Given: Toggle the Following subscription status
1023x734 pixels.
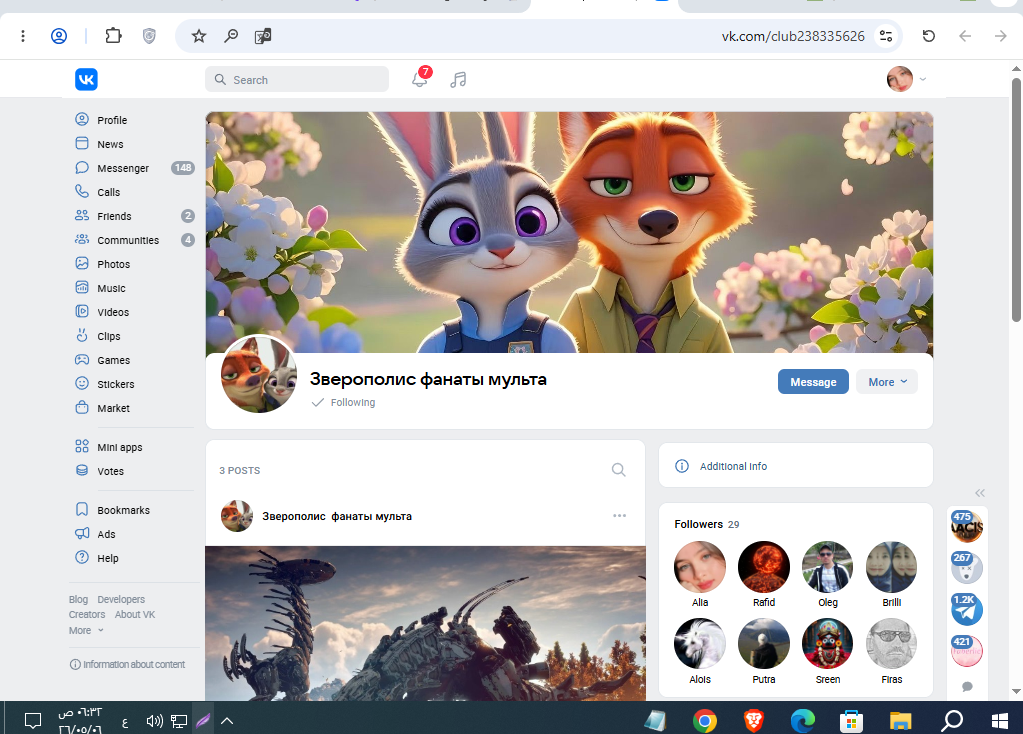Looking at the screenshot, I should [344, 403].
